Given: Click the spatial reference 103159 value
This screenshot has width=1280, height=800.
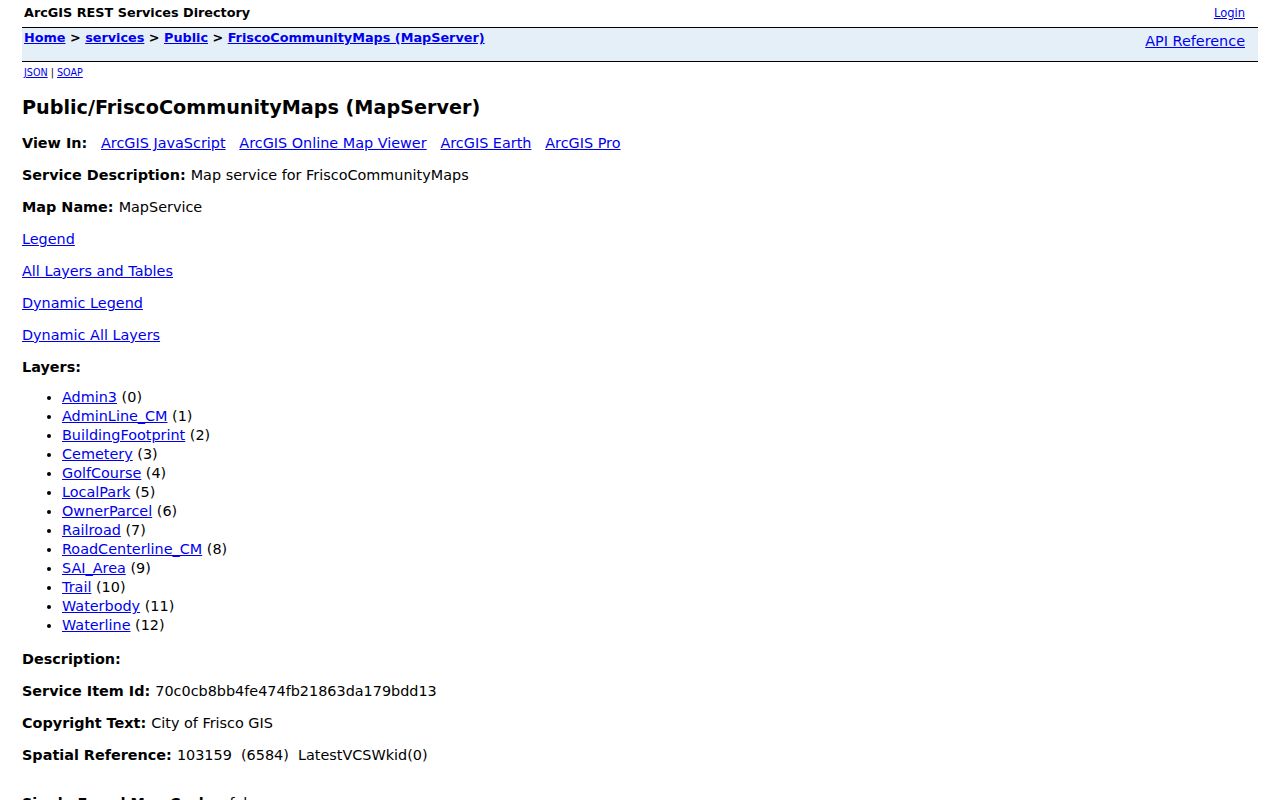Looking at the screenshot, I should coord(204,755).
